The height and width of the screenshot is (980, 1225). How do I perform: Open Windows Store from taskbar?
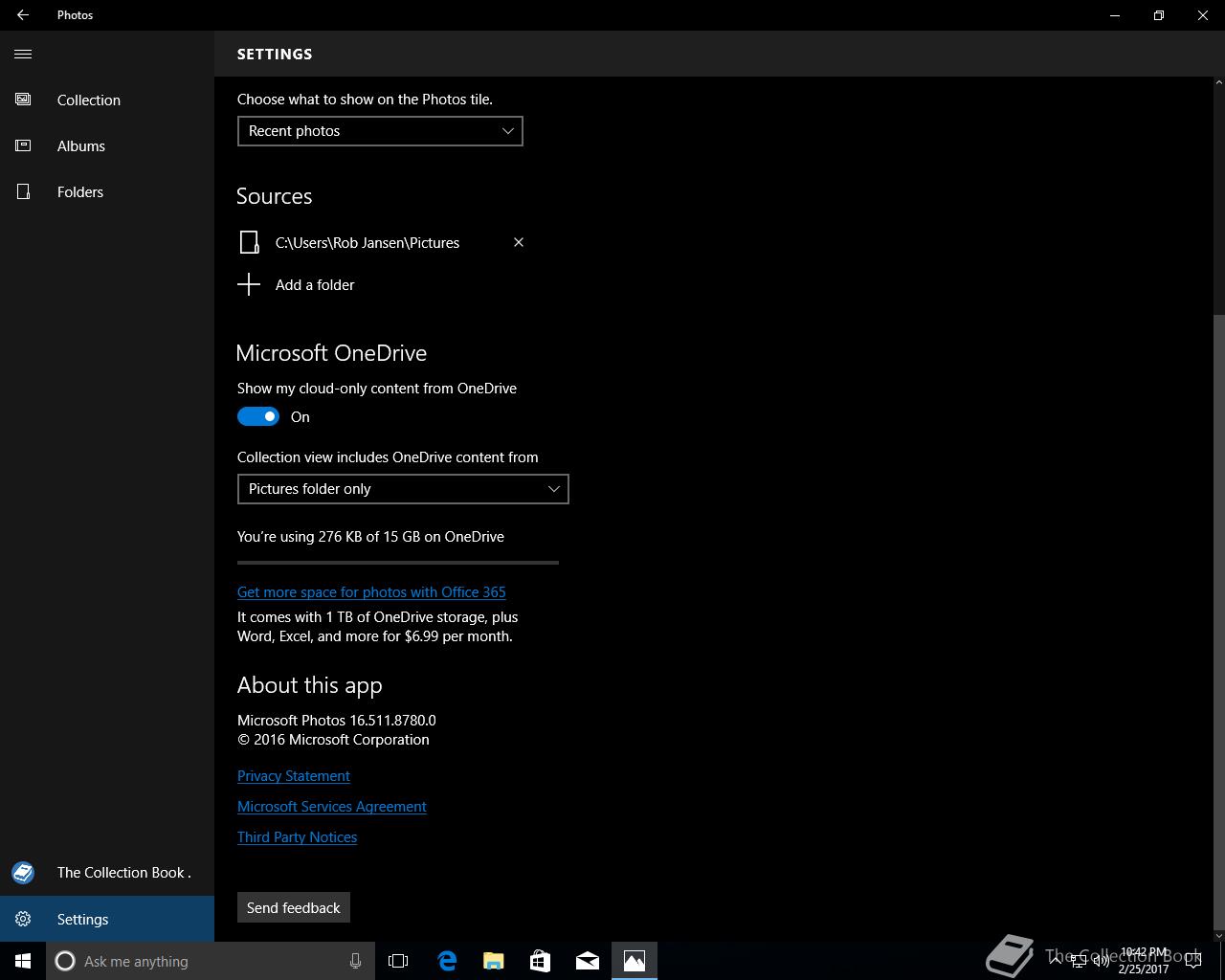540,961
